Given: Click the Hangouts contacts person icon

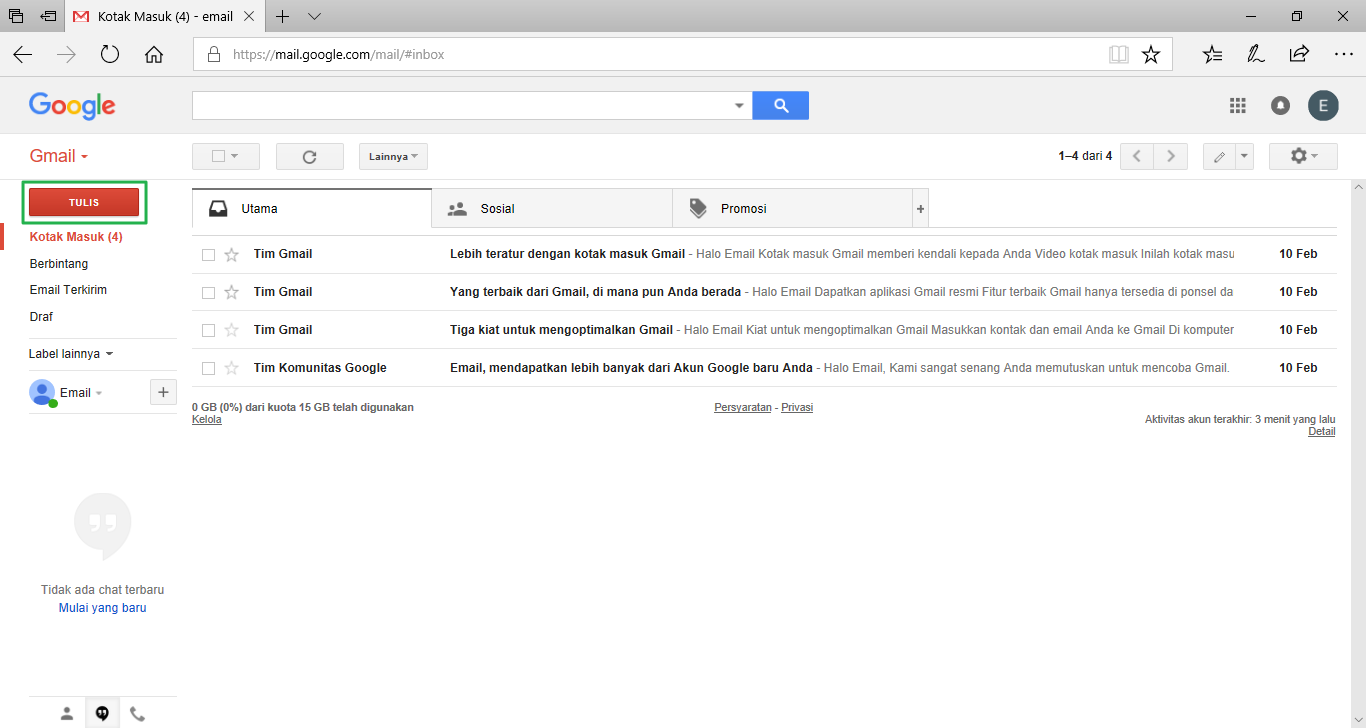Looking at the screenshot, I should point(67,713).
